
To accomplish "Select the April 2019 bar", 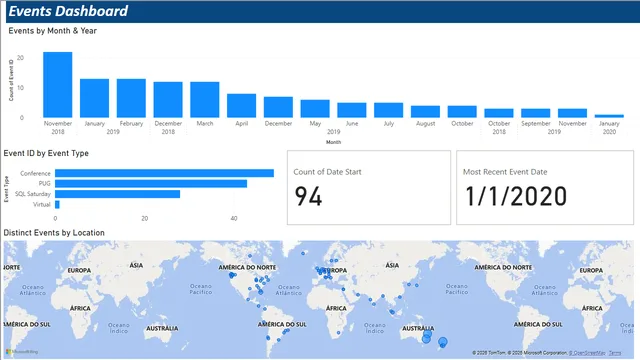I will [x=241, y=106].
